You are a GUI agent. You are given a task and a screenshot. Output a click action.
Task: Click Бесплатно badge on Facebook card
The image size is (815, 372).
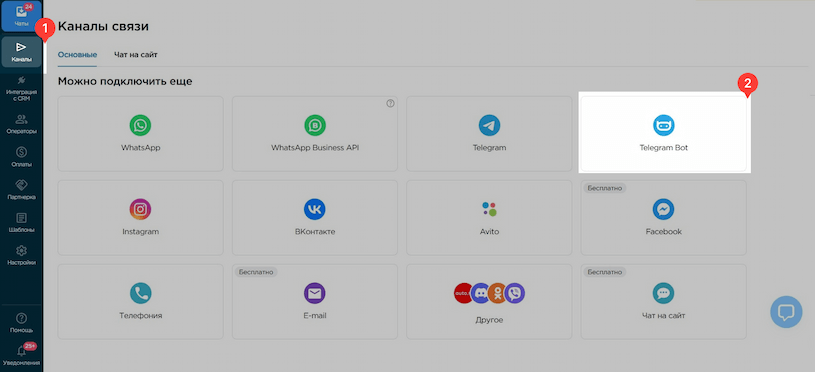604,188
